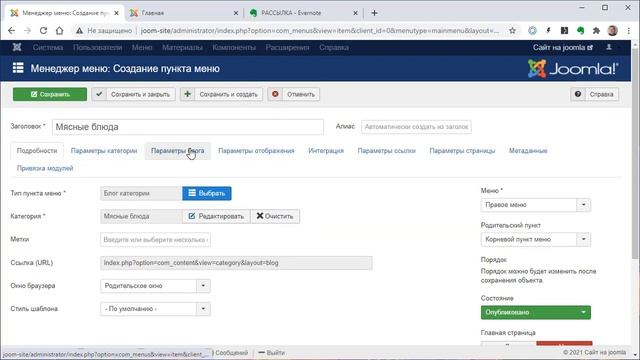Switch to Привязка модулей tab
The image size is (640, 360).
coord(45,168)
